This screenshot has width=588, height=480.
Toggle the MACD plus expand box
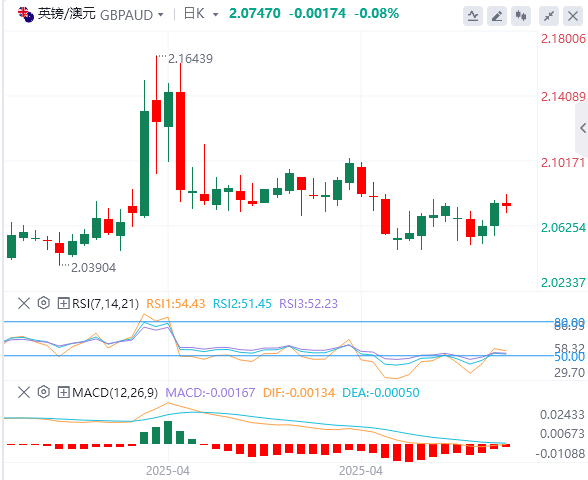(63, 393)
